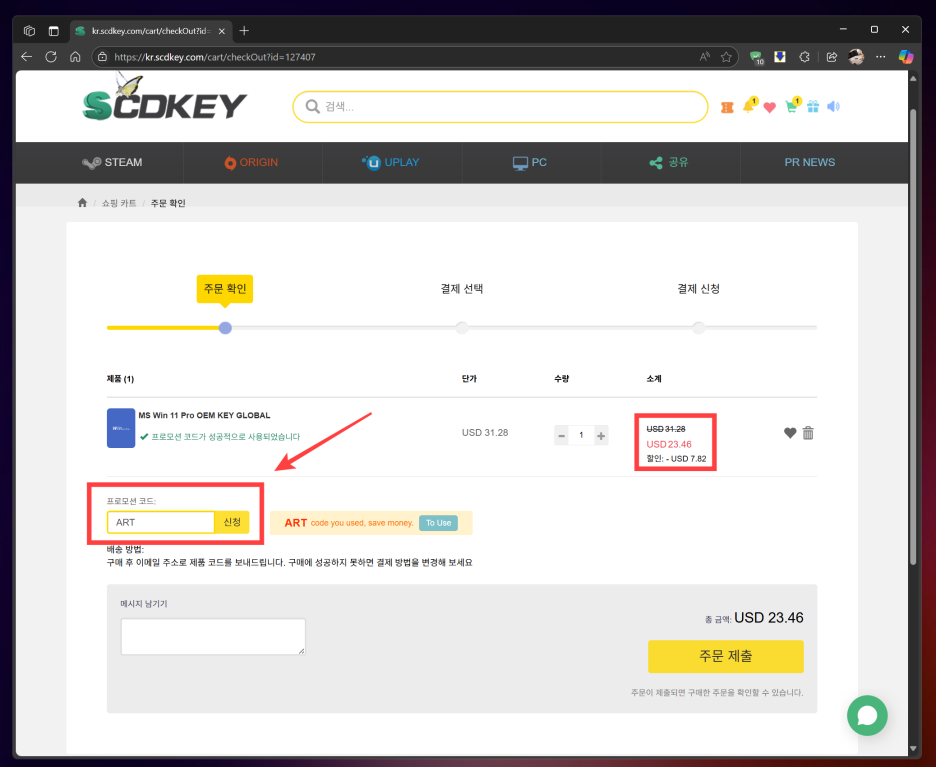Click the 쇼핑 카트 breadcrumb link
The width and height of the screenshot is (936, 767).
coord(119,203)
